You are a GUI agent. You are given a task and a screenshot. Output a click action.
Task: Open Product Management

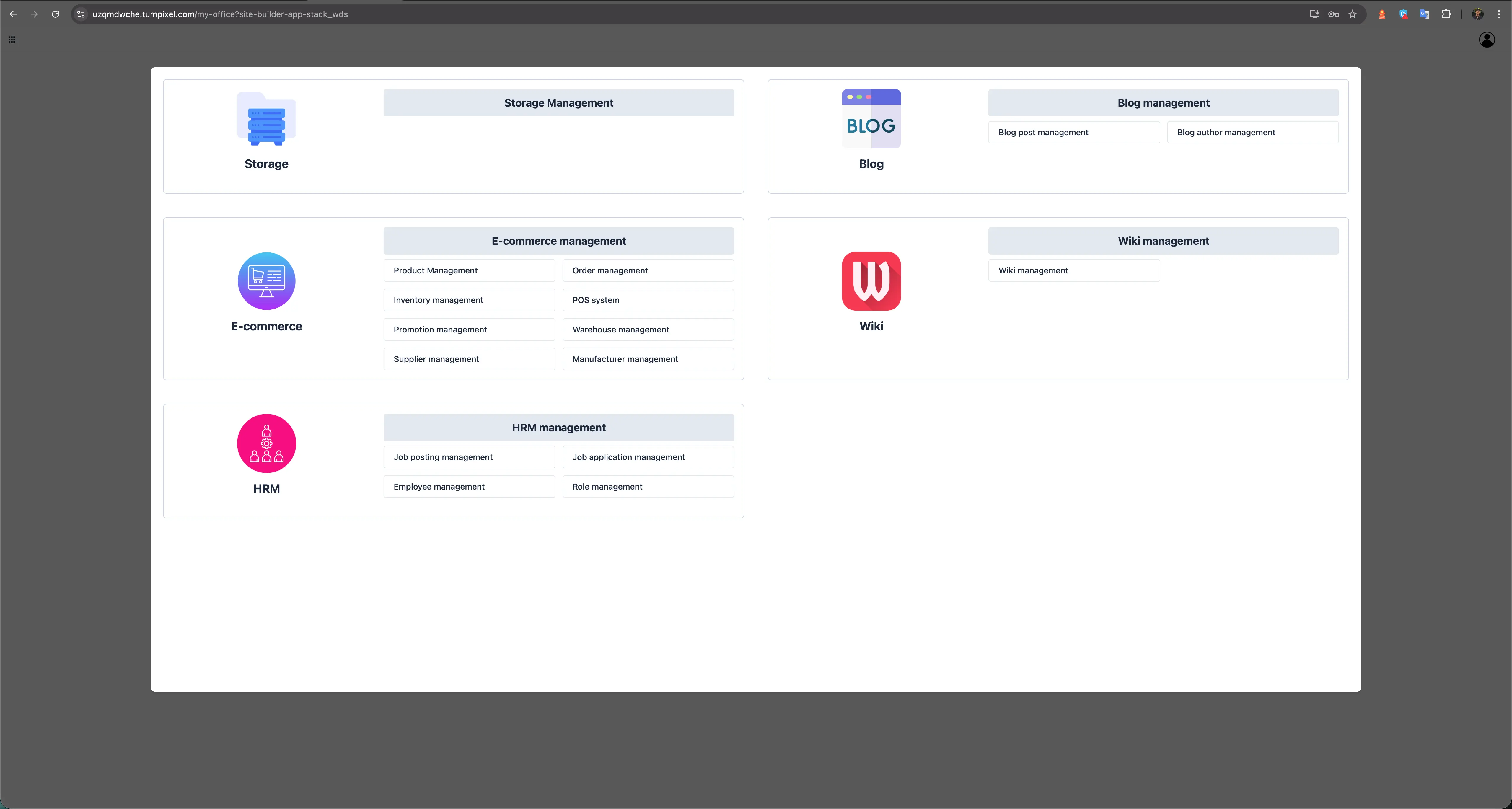coord(468,270)
